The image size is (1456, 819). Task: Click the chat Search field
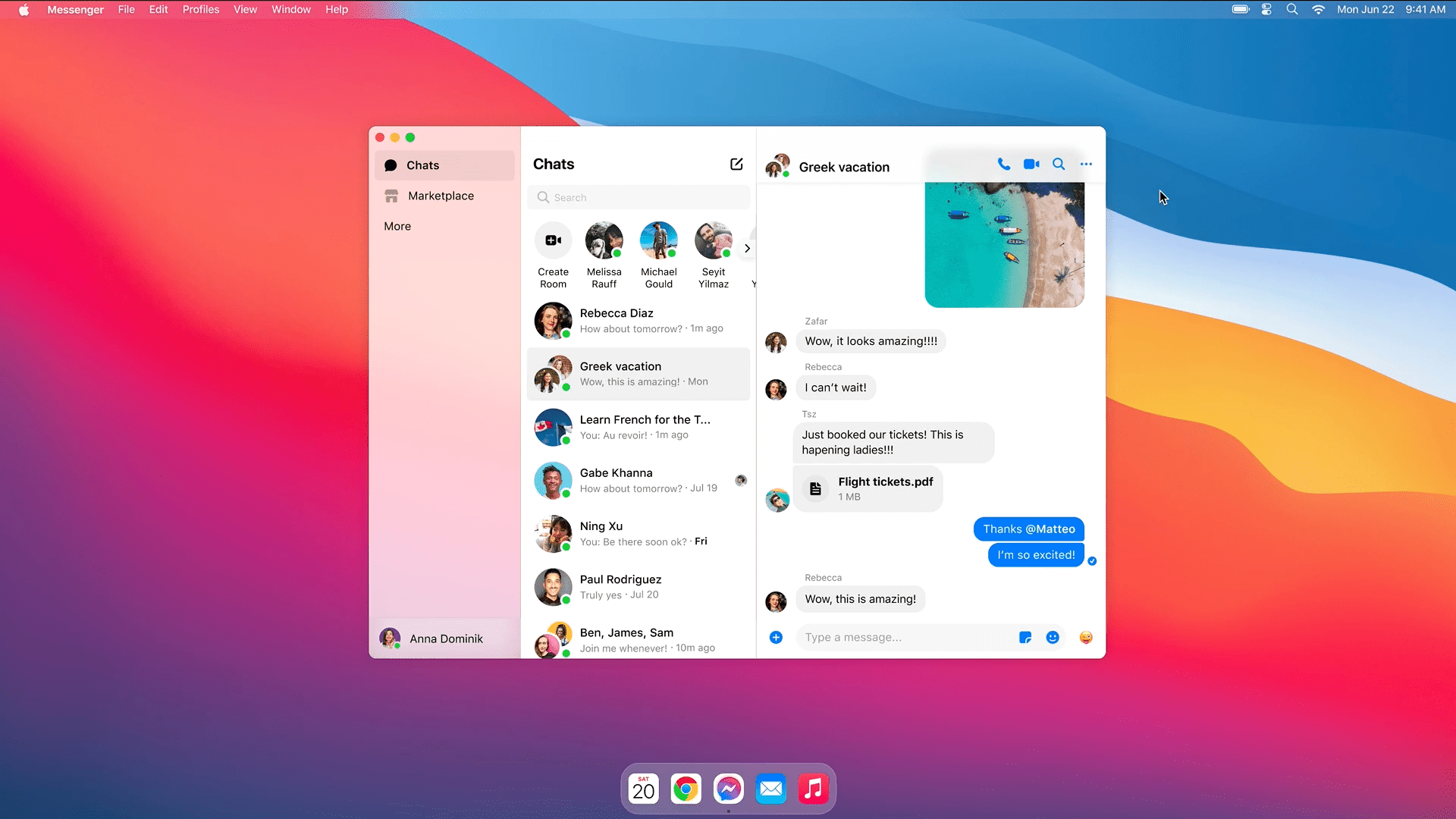638,197
